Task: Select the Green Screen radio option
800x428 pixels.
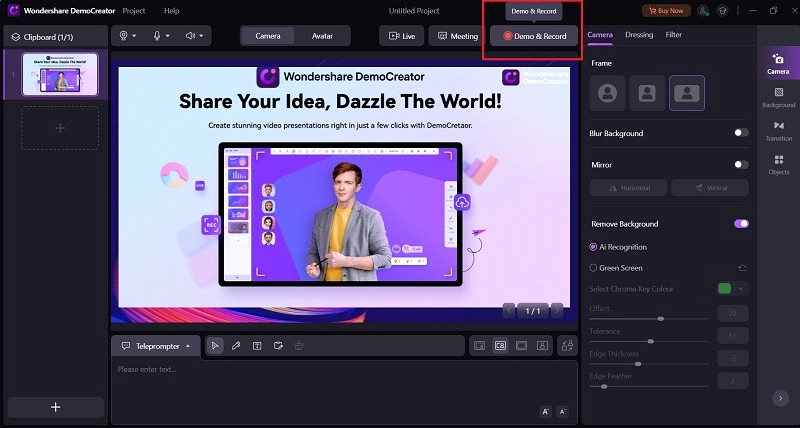Action: pyautogui.click(x=593, y=268)
